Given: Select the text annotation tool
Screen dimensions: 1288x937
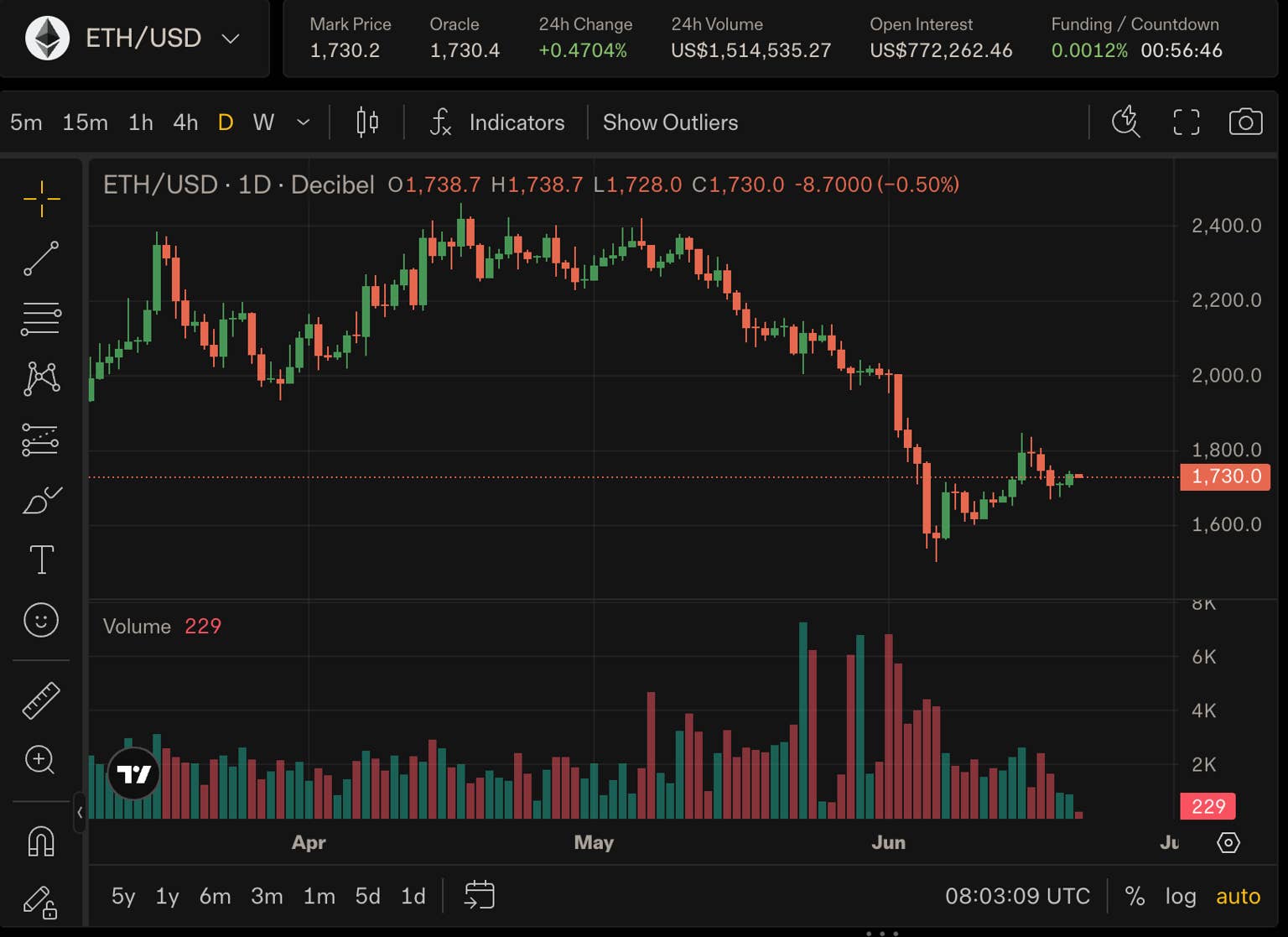Looking at the screenshot, I should point(41,560).
